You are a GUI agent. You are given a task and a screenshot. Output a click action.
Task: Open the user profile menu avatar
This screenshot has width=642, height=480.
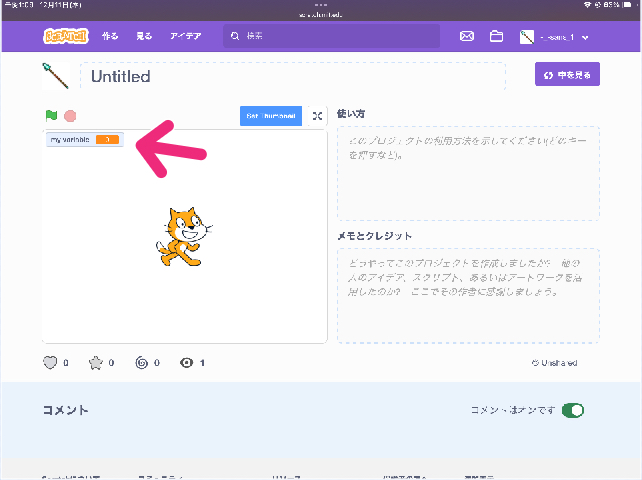tap(527, 37)
